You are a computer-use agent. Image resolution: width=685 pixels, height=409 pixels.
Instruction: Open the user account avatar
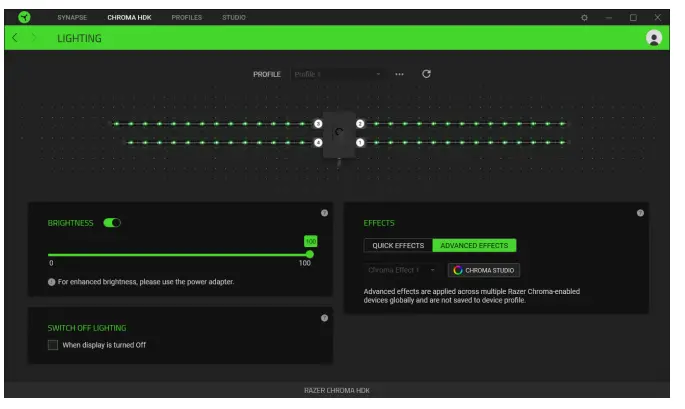coord(654,38)
